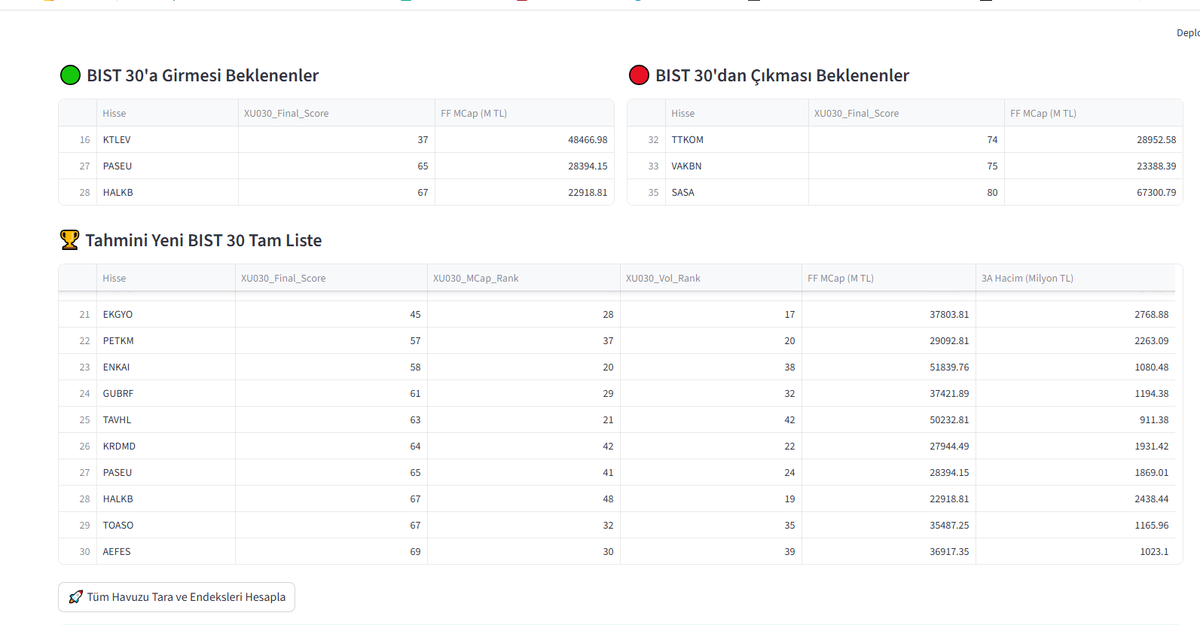The image size is (1200, 625).
Task: Click EKGYO's 3A Hacim value 2768.88
Action: point(1075,314)
